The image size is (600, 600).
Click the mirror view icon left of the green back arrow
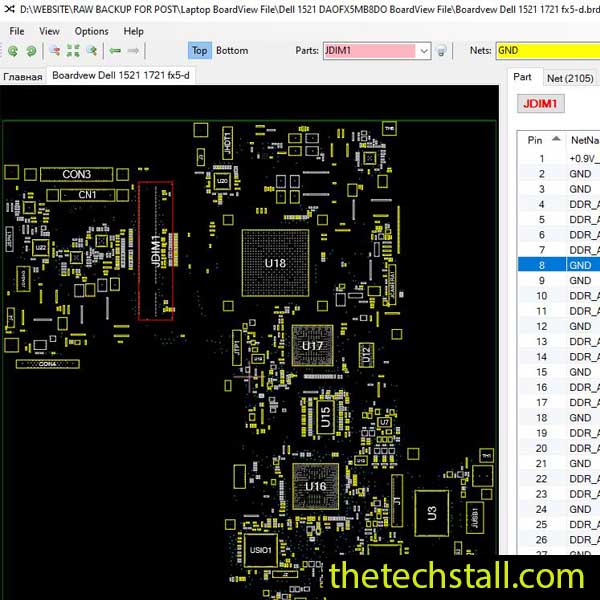coord(92,51)
